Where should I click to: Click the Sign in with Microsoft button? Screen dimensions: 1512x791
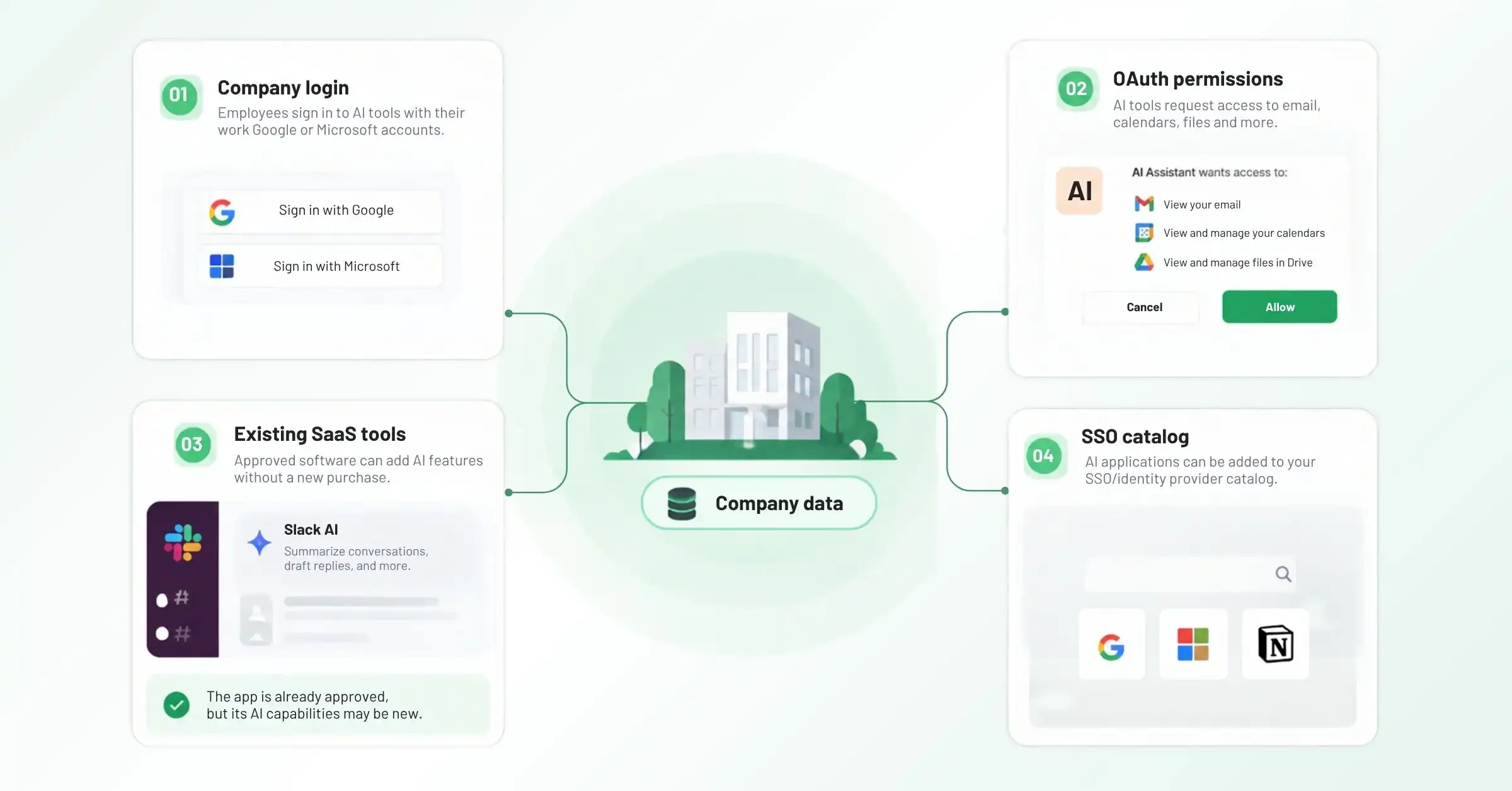[321, 266]
